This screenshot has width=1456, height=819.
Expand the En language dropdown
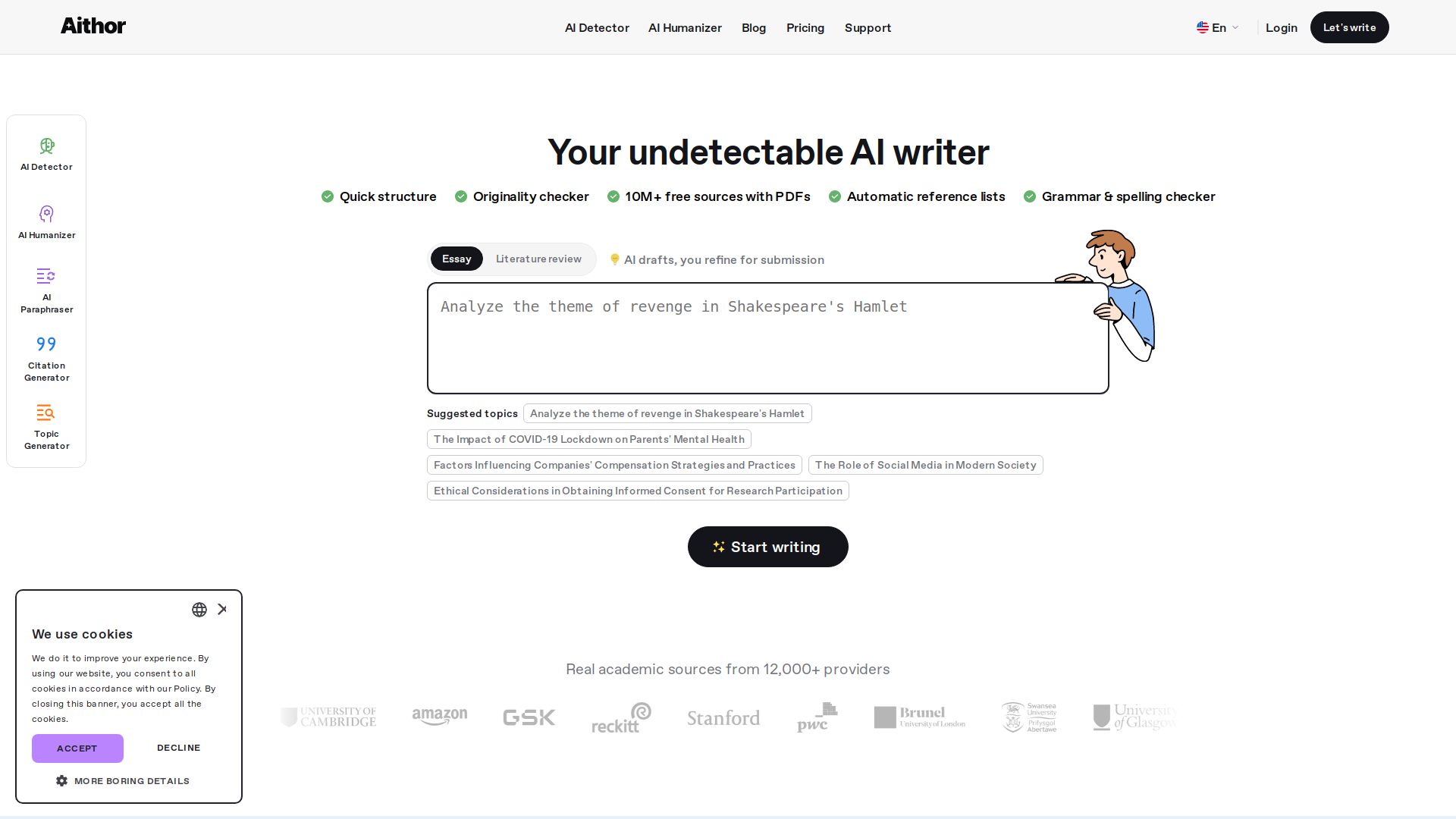tap(1218, 28)
